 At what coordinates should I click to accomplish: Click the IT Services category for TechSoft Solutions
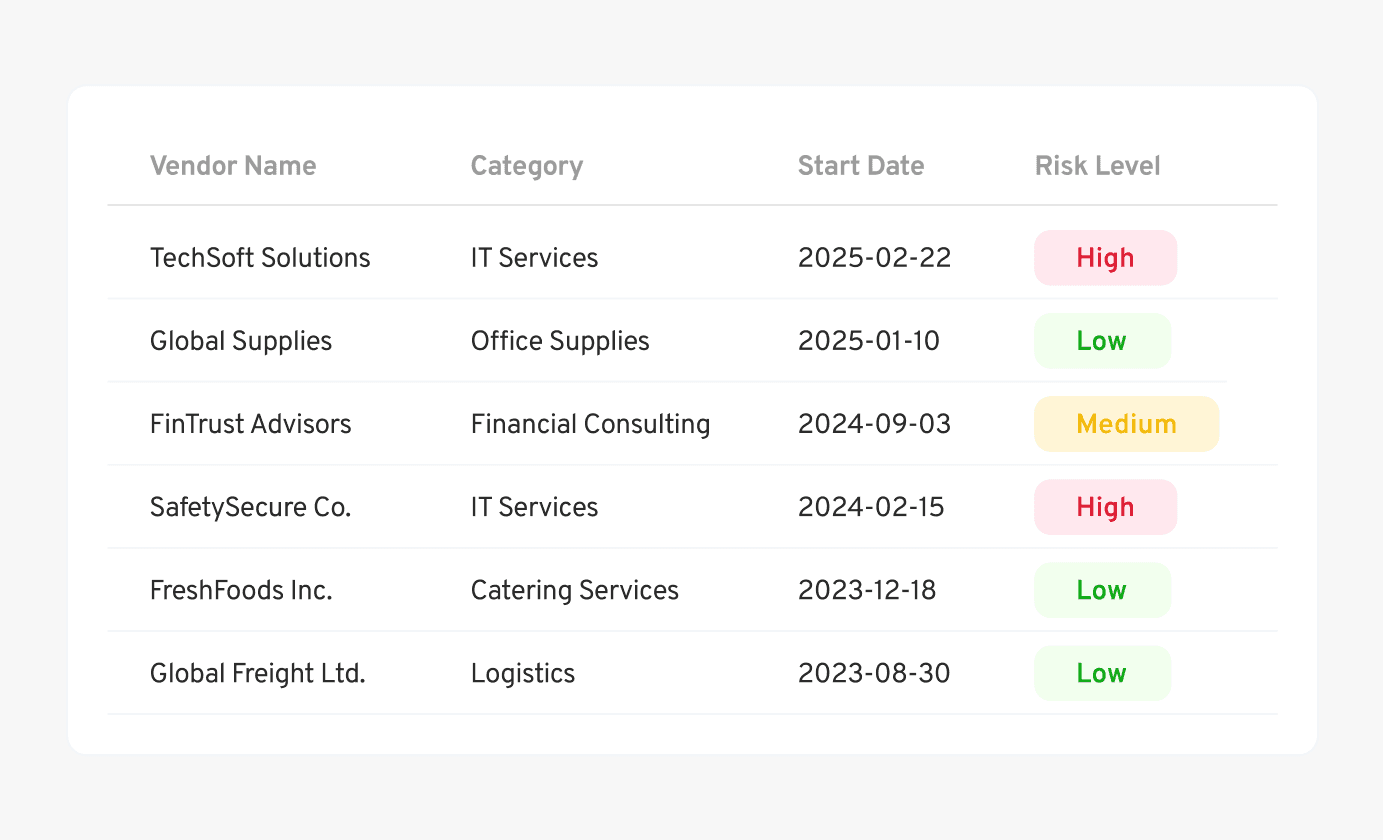(534, 257)
